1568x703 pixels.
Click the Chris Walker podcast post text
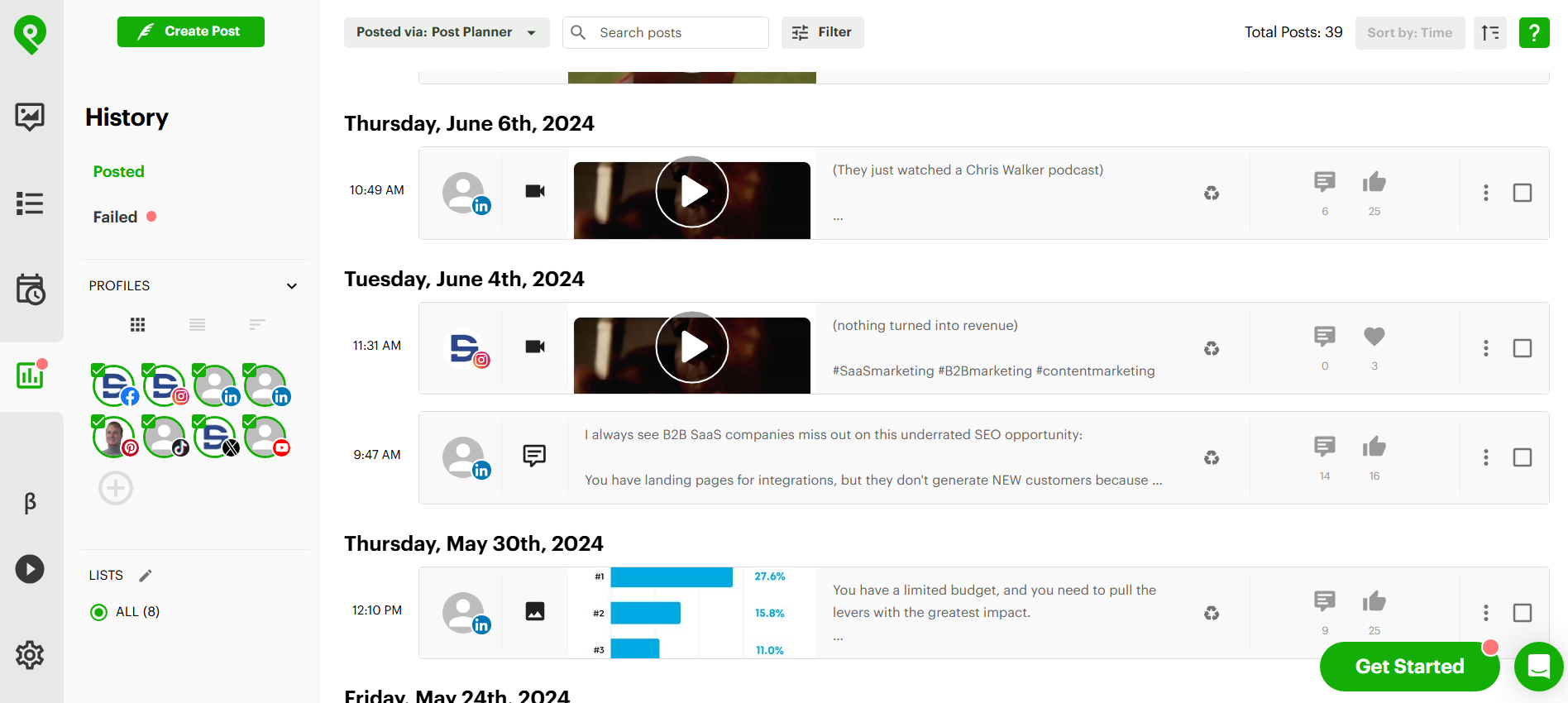pyautogui.click(x=968, y=170)
